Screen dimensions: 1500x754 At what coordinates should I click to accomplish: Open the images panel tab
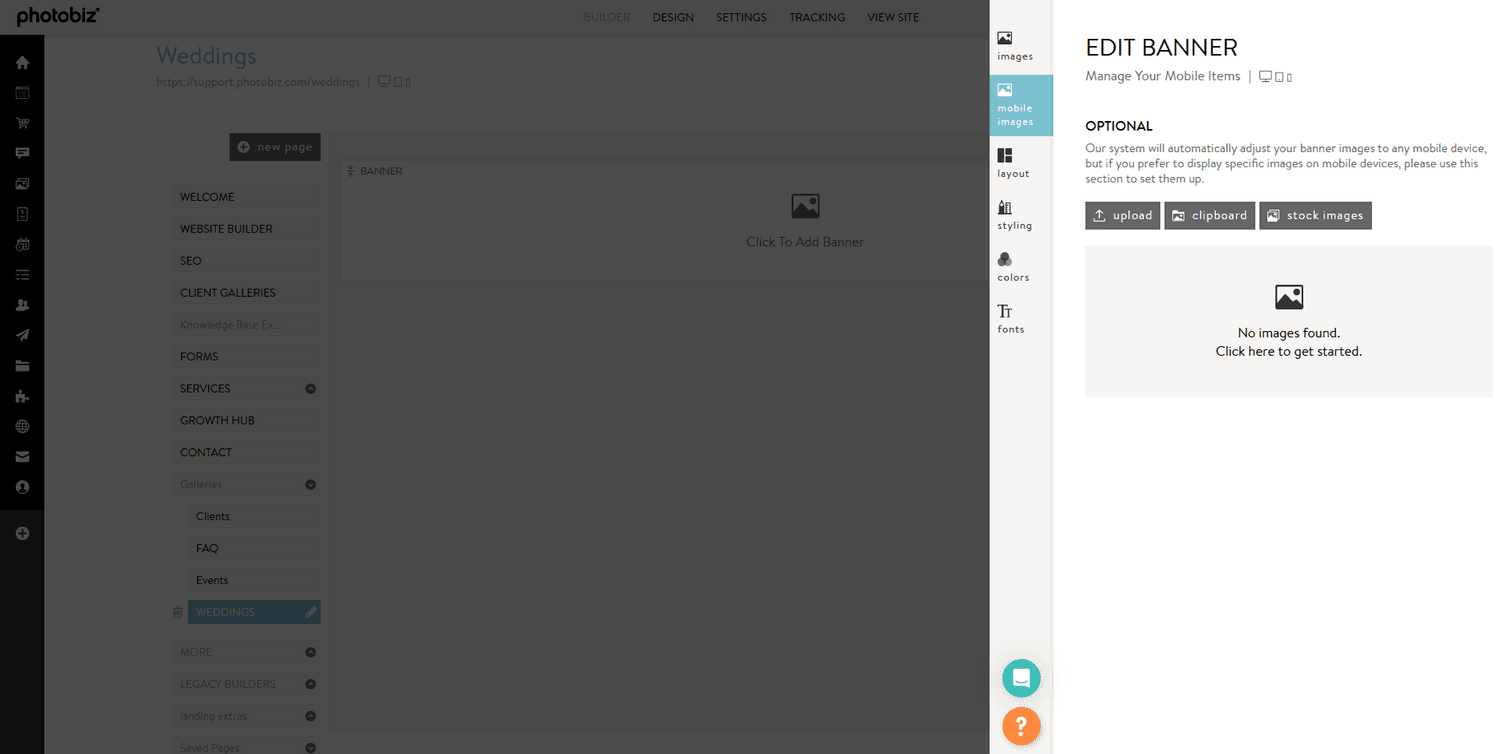1014,46
